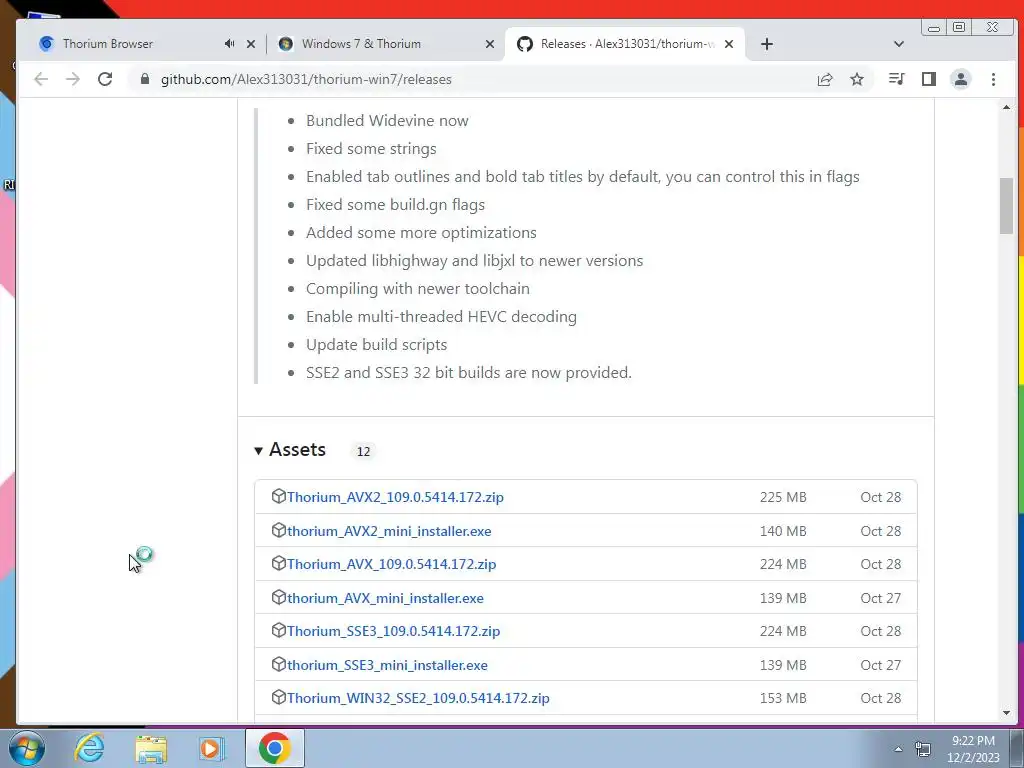Click the scrollbar down arrow

point(1006,714)
